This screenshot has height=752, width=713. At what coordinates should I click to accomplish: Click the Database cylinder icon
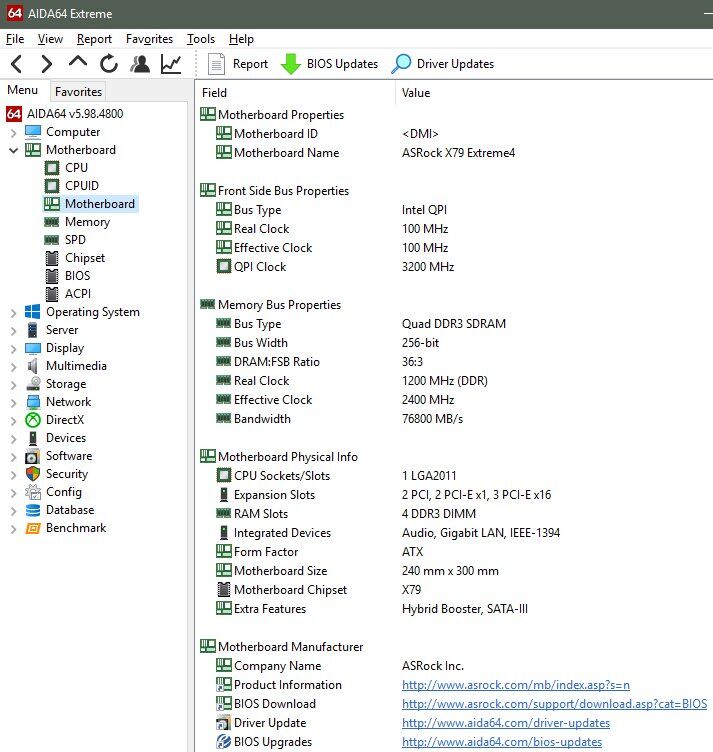tap(33, 510)
